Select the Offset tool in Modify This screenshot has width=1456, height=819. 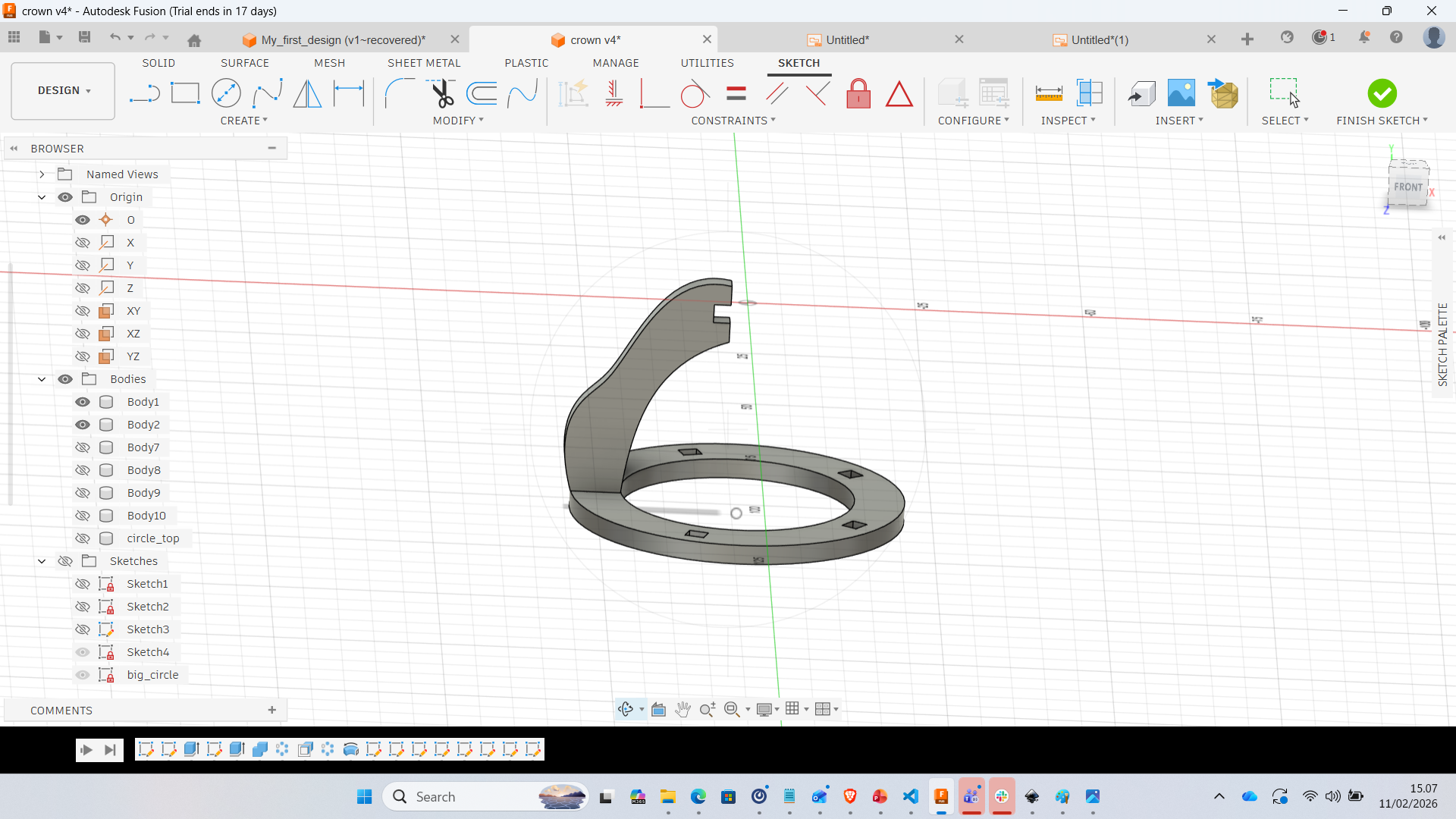[482, 94]
